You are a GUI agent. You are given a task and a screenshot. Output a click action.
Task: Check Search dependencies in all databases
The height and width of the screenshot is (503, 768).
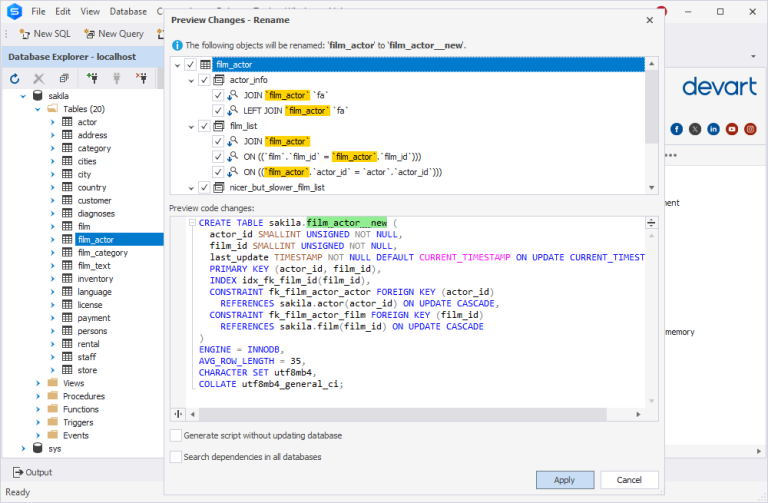[176, 457]
